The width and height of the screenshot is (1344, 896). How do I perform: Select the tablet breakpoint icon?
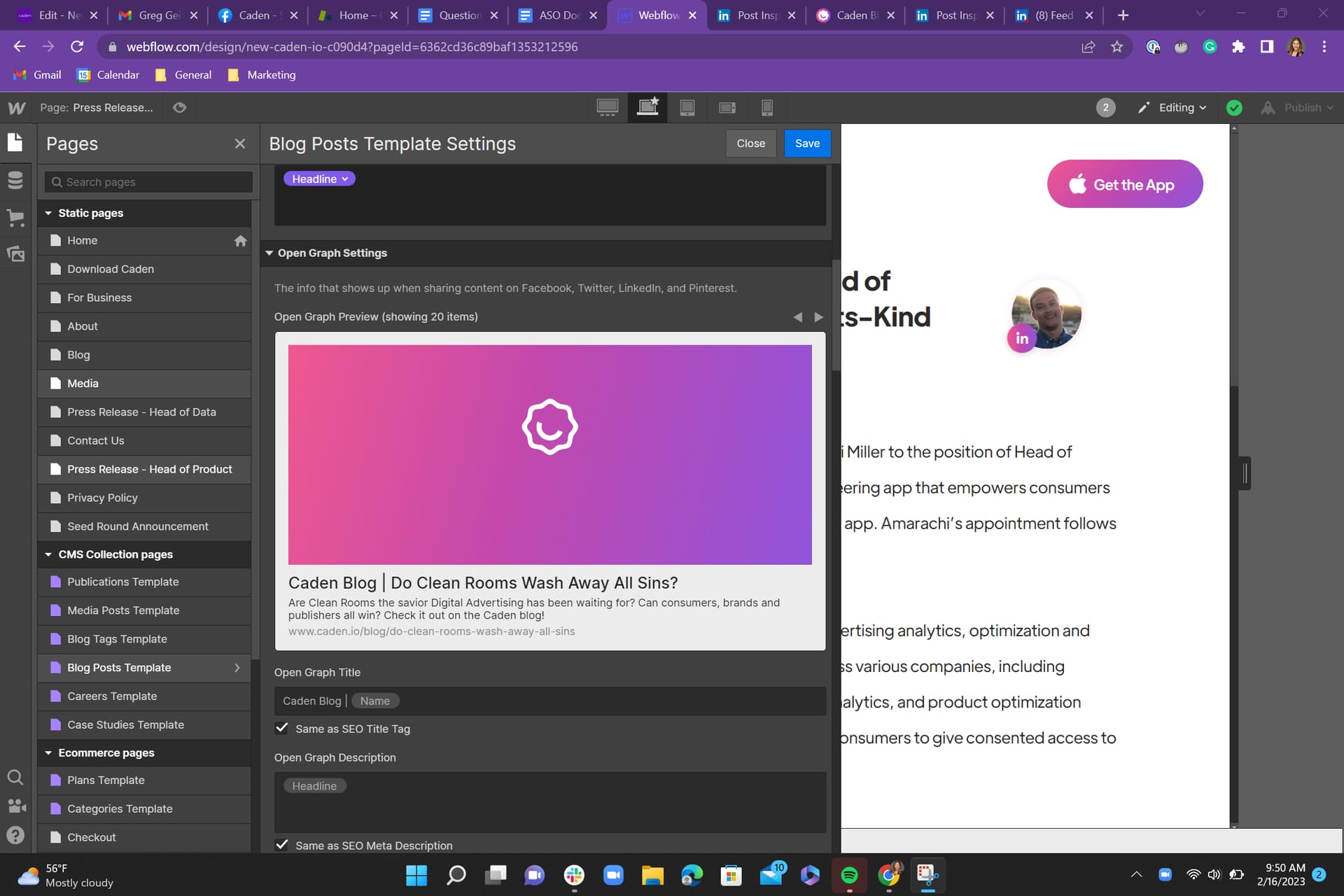pos(687,108)
